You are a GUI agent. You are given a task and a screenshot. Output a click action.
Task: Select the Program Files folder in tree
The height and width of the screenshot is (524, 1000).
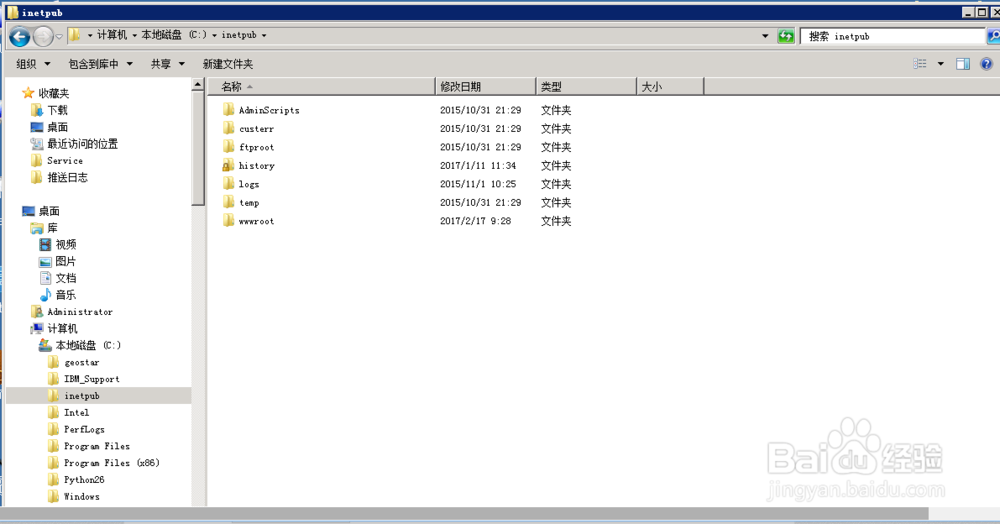point(89,446)
